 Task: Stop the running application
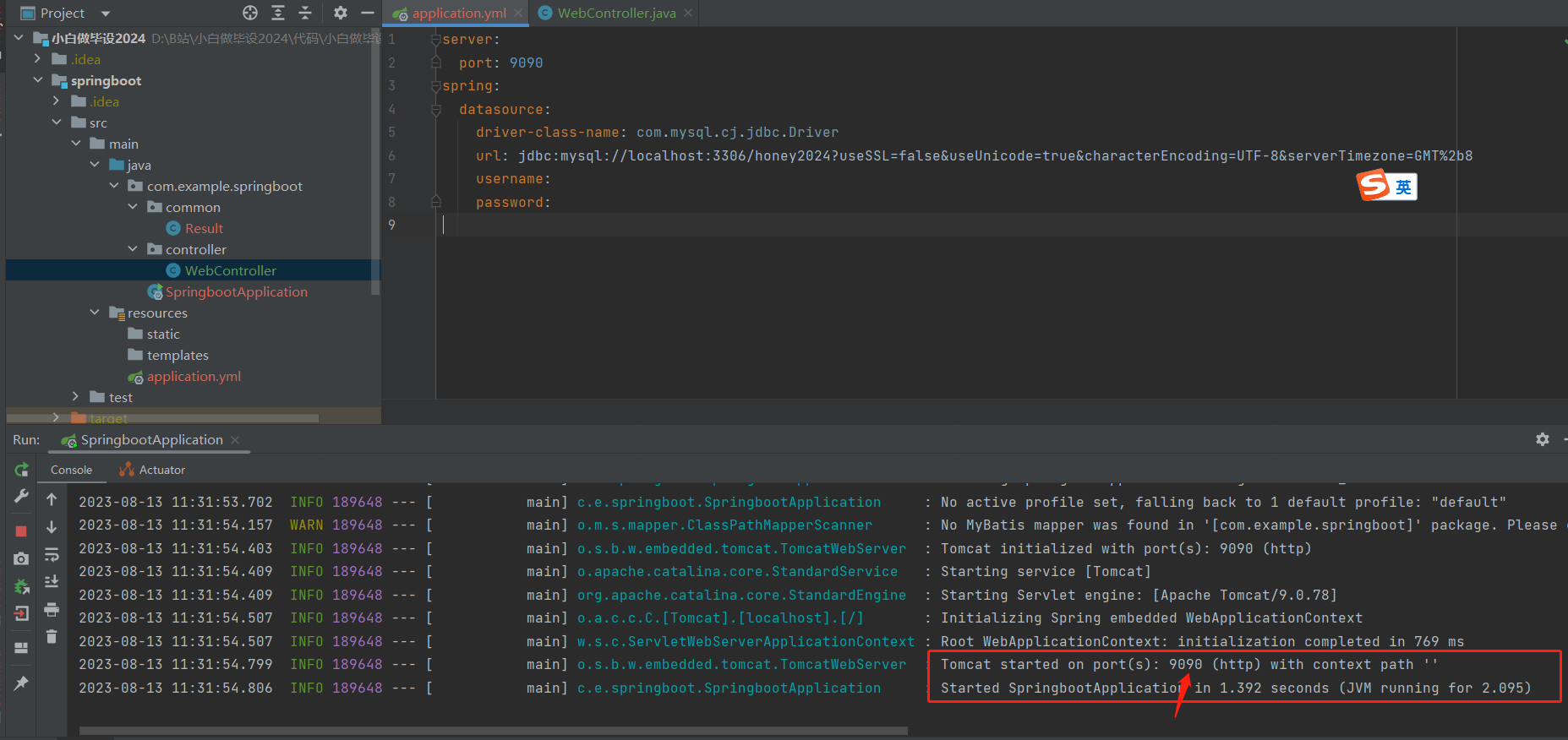coord(21,531)
